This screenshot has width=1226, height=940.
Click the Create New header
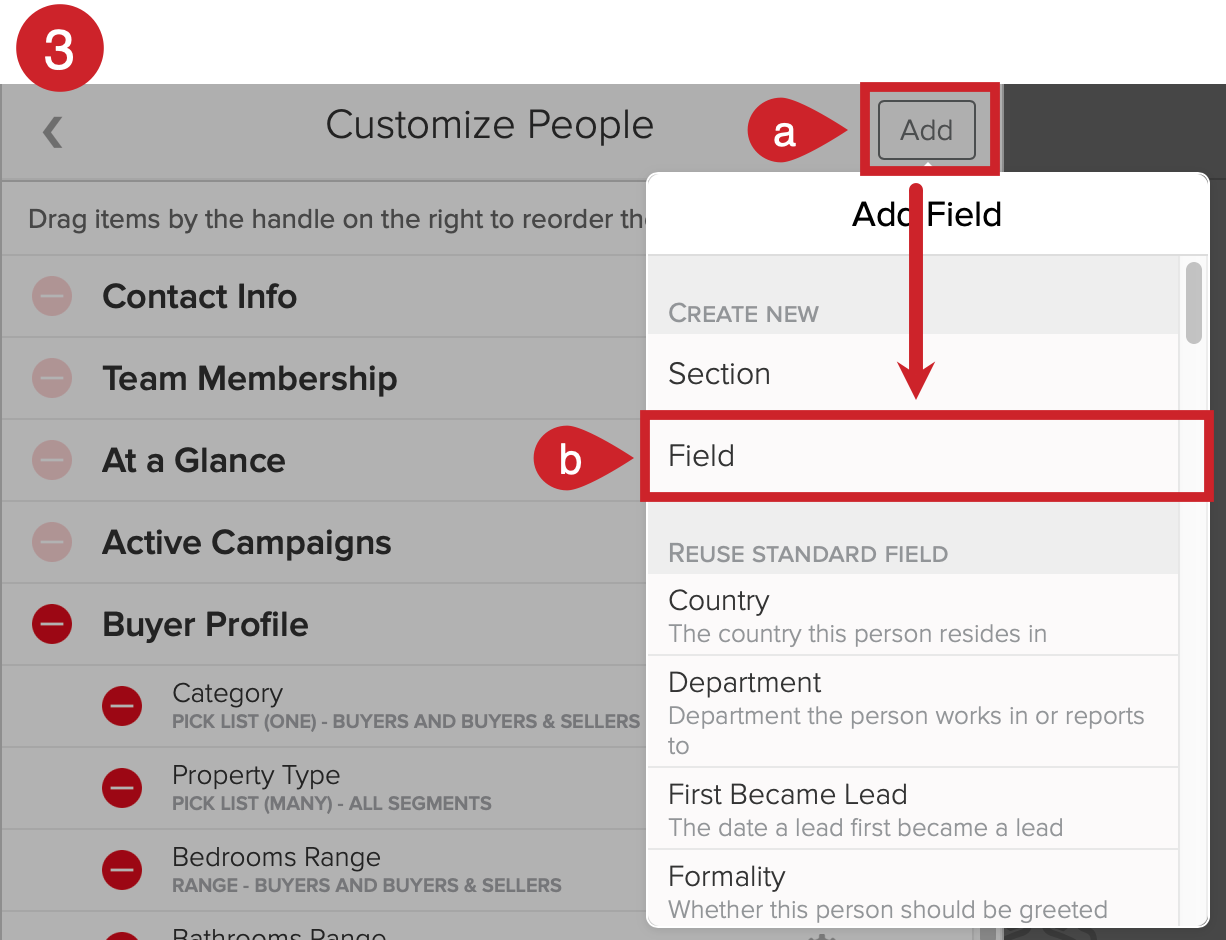[743, 314]
